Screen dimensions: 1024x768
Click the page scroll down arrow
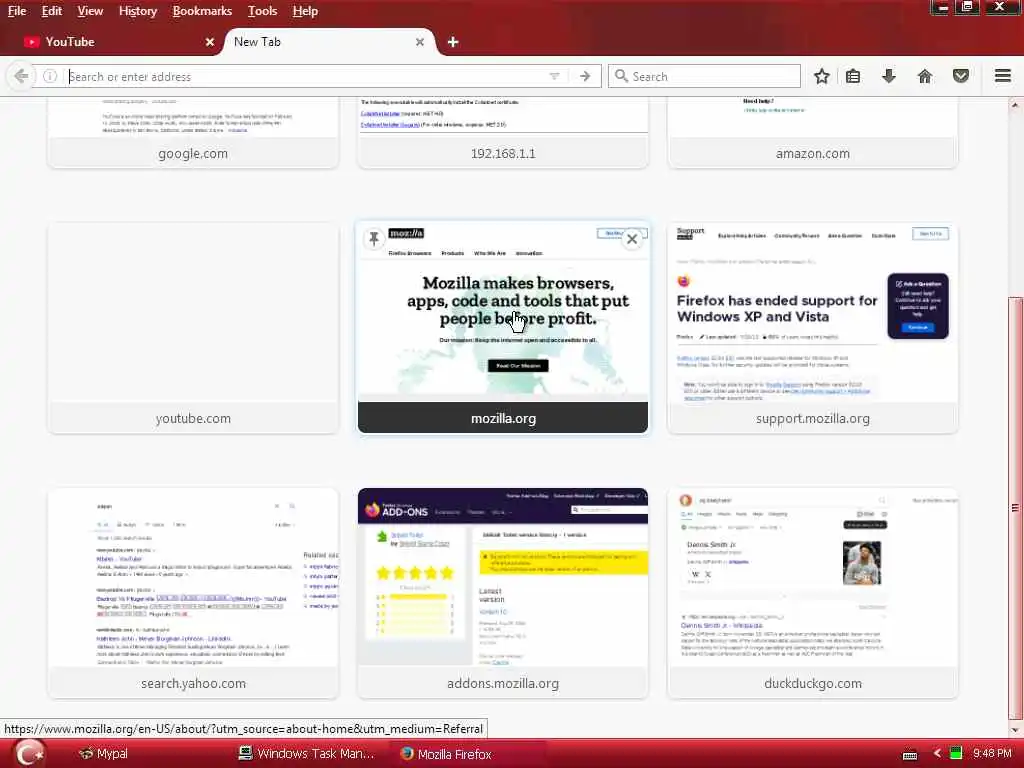[x=1015, y=730]
